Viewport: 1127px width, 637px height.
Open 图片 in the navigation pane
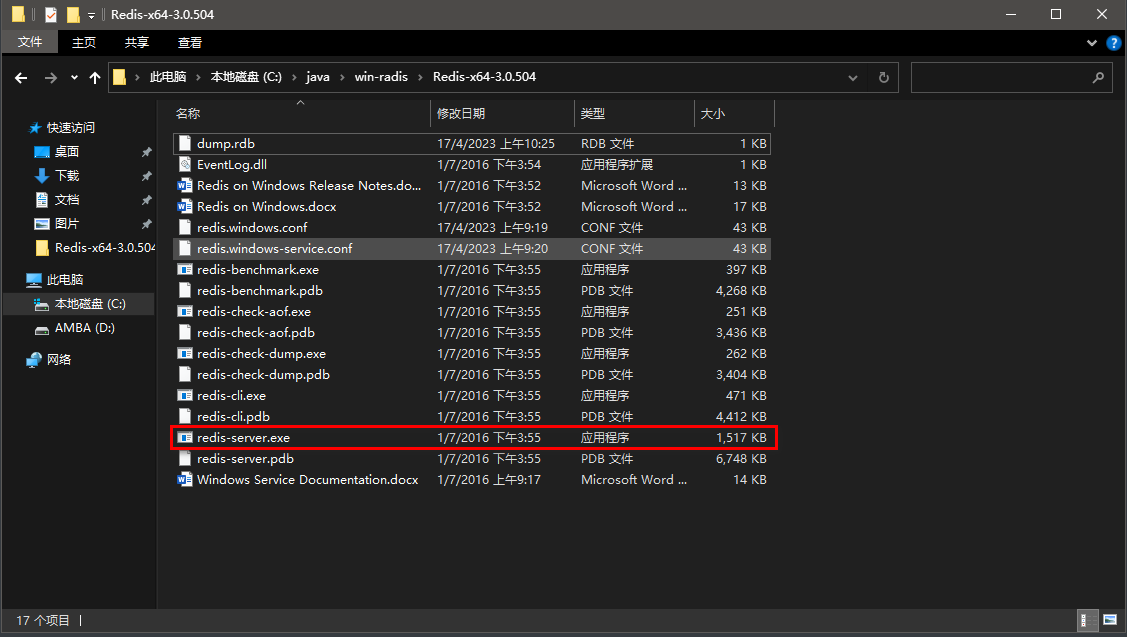(x=67, y=224)
